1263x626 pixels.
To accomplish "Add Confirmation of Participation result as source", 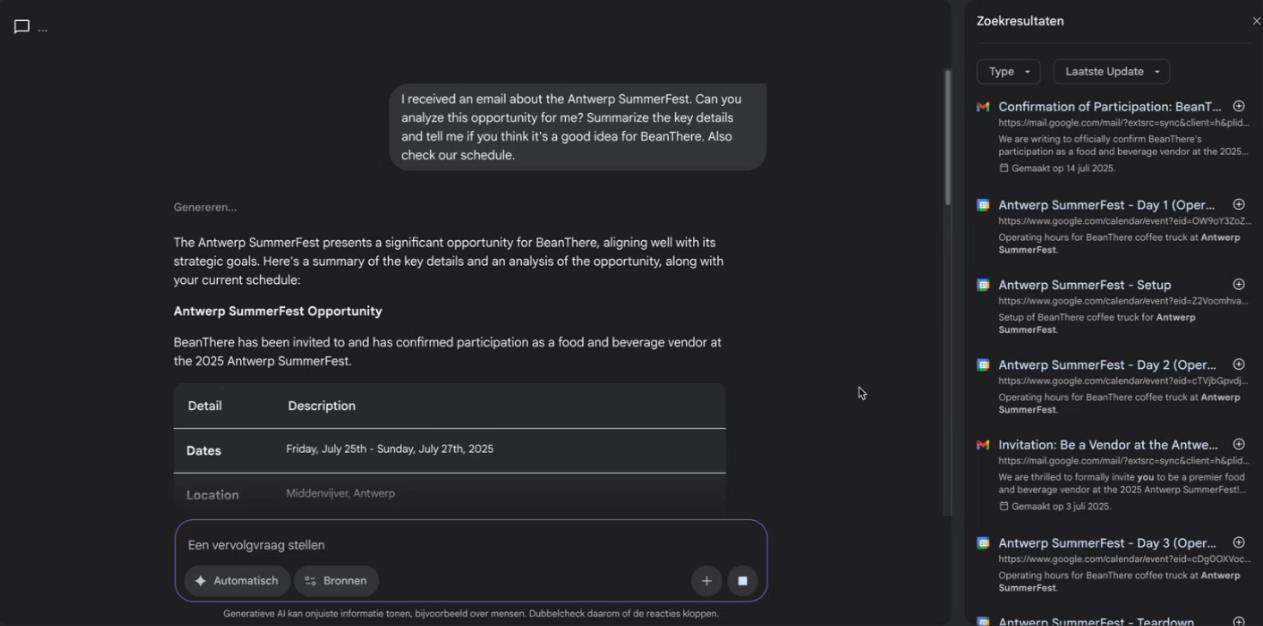I will 1239,106.
